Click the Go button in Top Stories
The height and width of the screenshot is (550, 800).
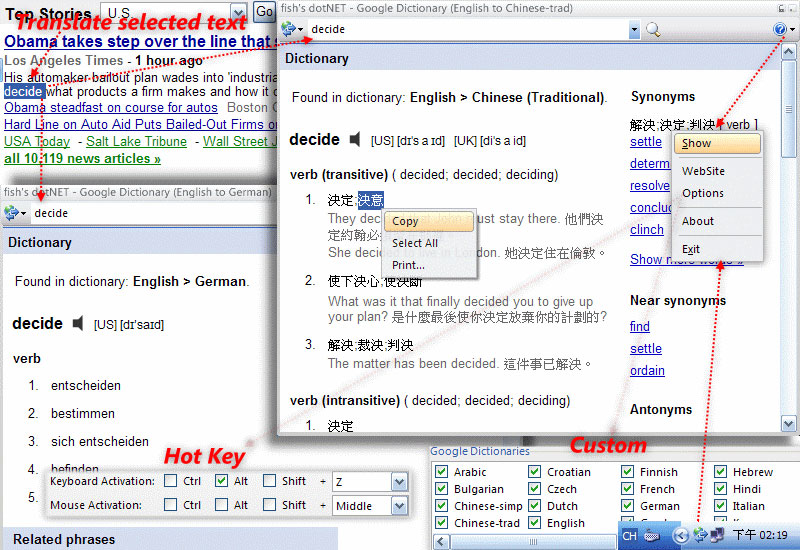264,11
